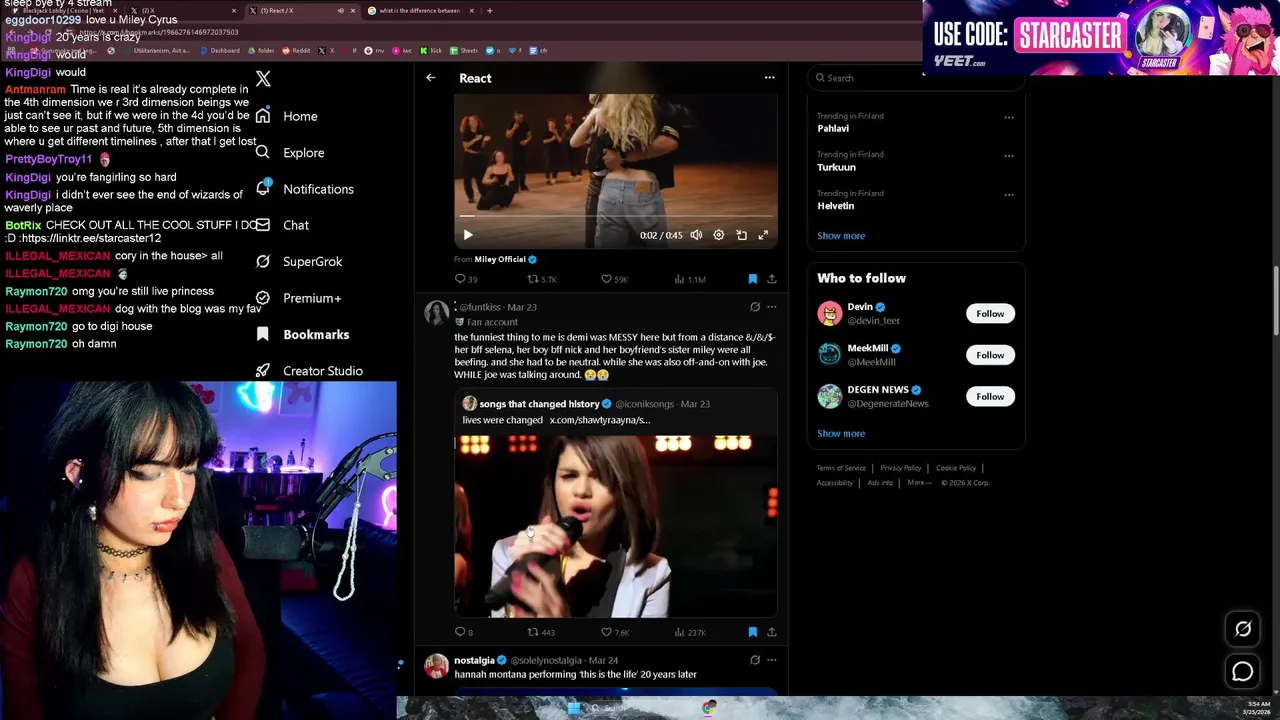Click the X logo in the sidebar
This screenshot has width=1280, height=720.
click(x=263, y=79)
